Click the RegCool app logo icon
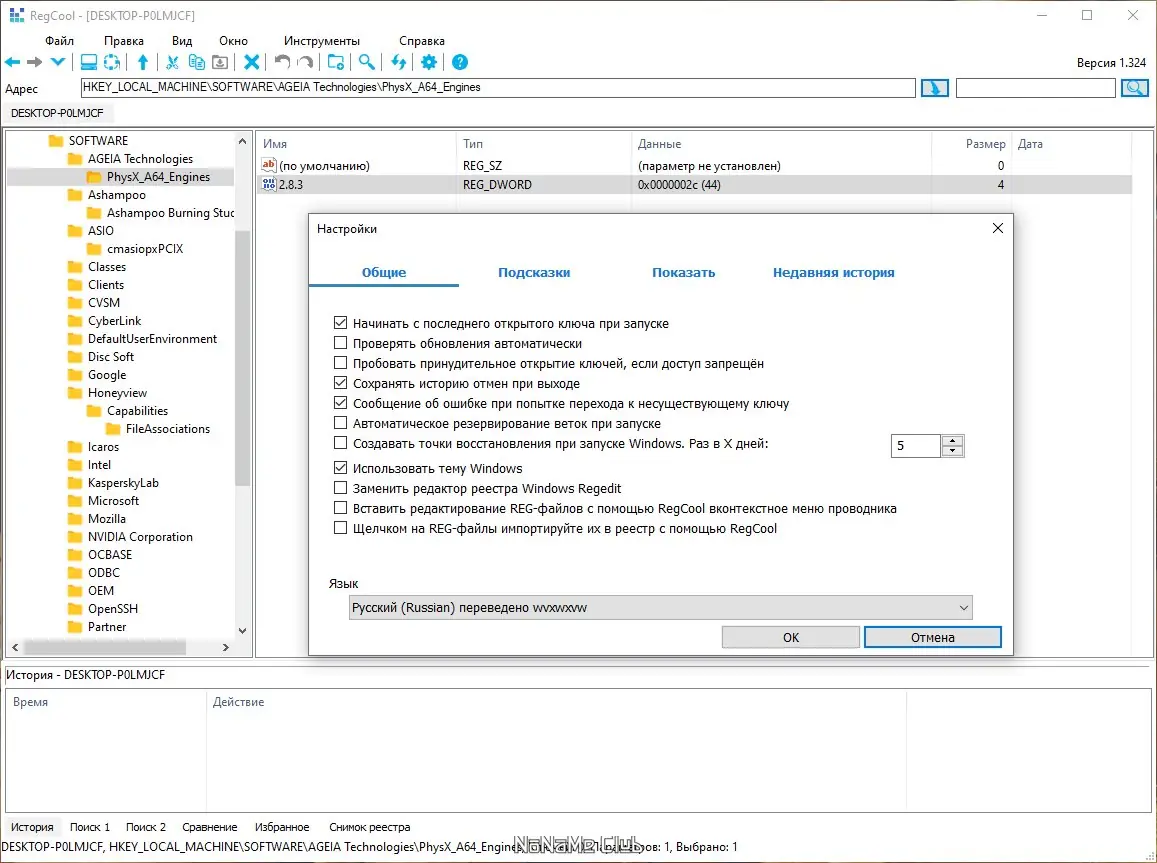The width and height of the screenshot is (1157, 863). (16, 15)
